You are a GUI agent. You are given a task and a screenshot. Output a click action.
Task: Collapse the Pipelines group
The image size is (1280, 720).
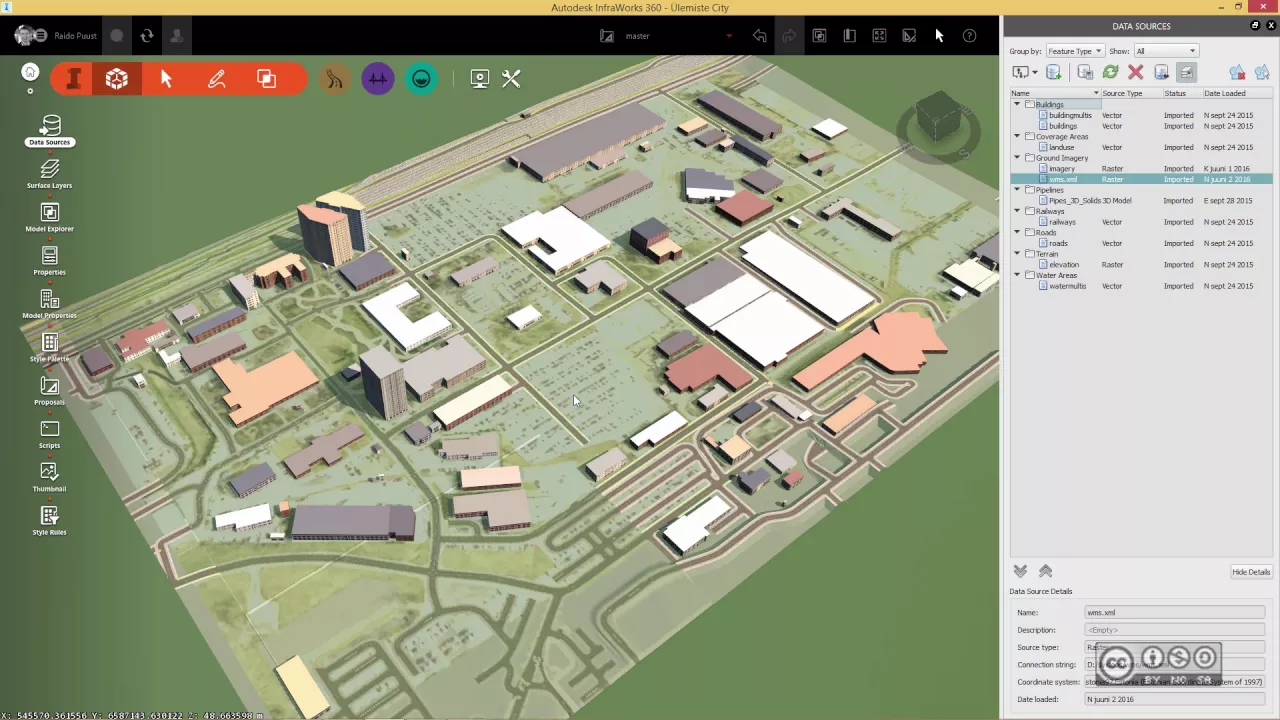1017,190
